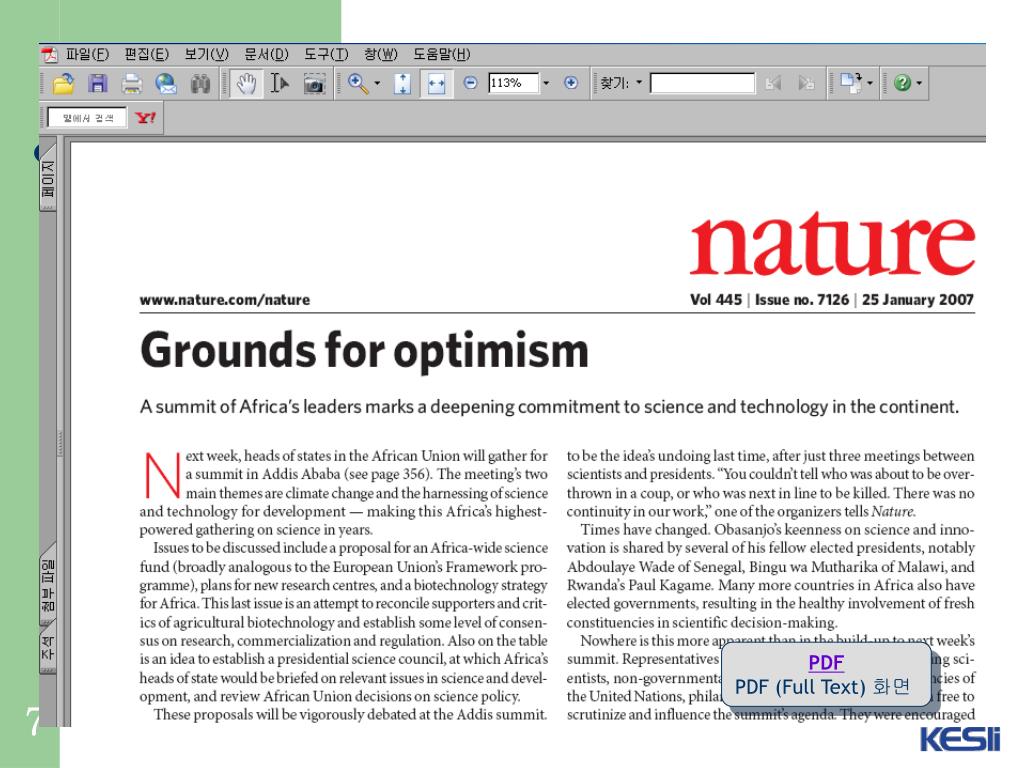The image size is (1024, 768).
Task: Go to the previous find result
Action: 773,83
